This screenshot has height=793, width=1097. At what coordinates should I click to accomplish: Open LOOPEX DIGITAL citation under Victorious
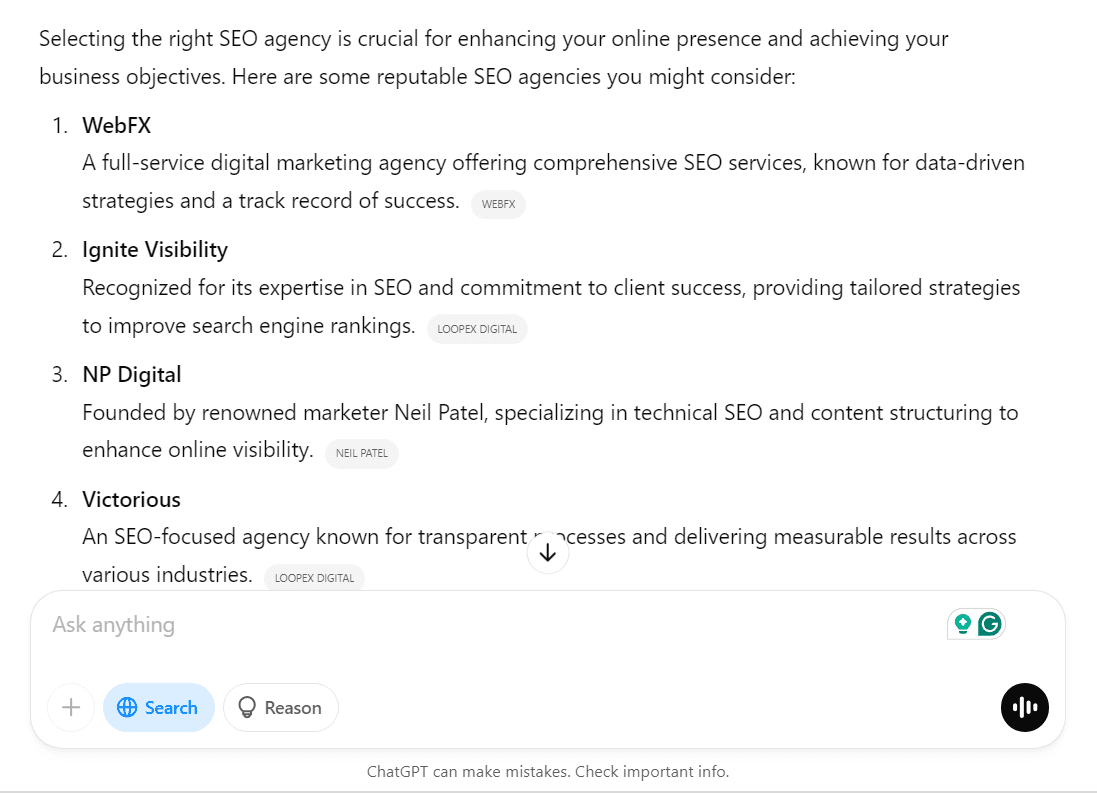click(314, 578)
